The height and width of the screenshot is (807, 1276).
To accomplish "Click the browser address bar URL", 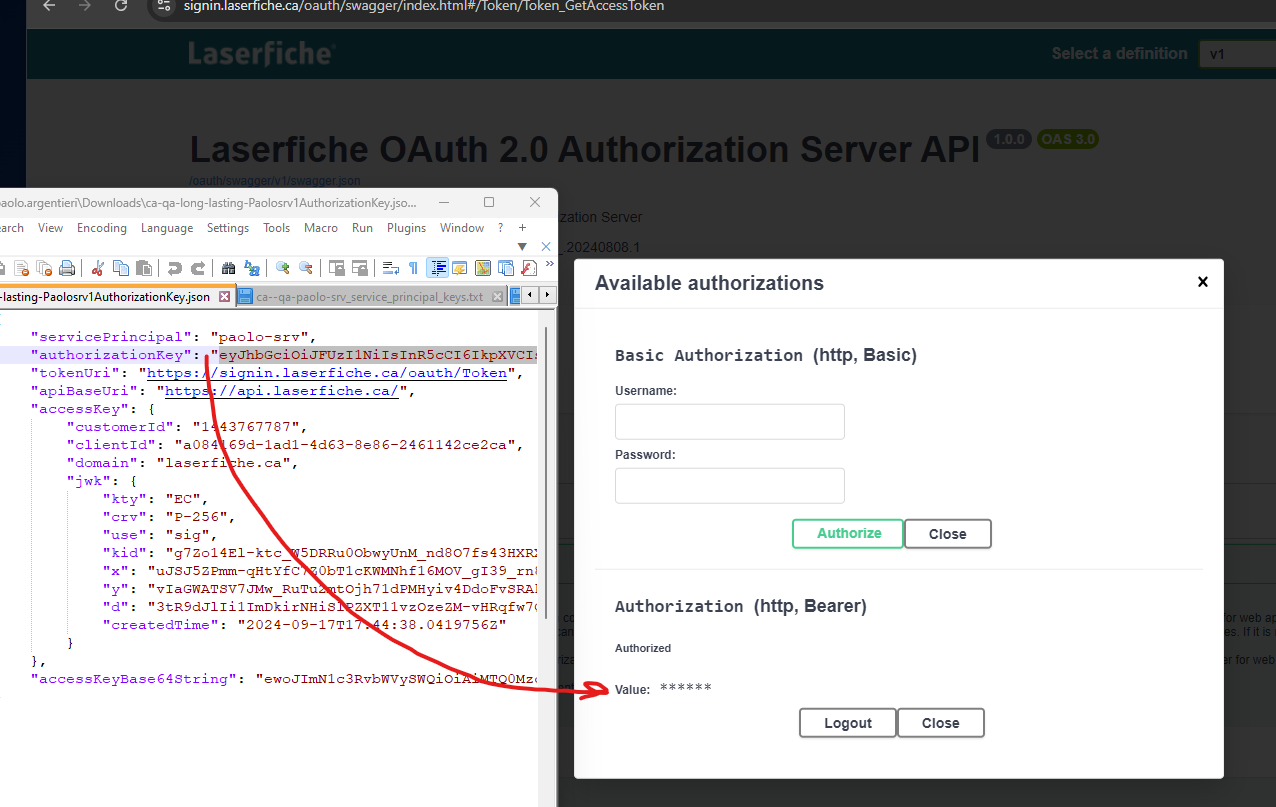I will coord(424,6).
